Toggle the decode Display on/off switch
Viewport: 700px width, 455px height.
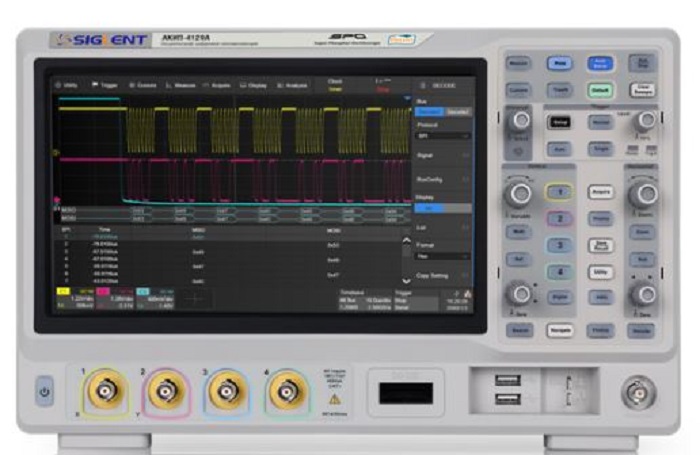pos(443,209)
